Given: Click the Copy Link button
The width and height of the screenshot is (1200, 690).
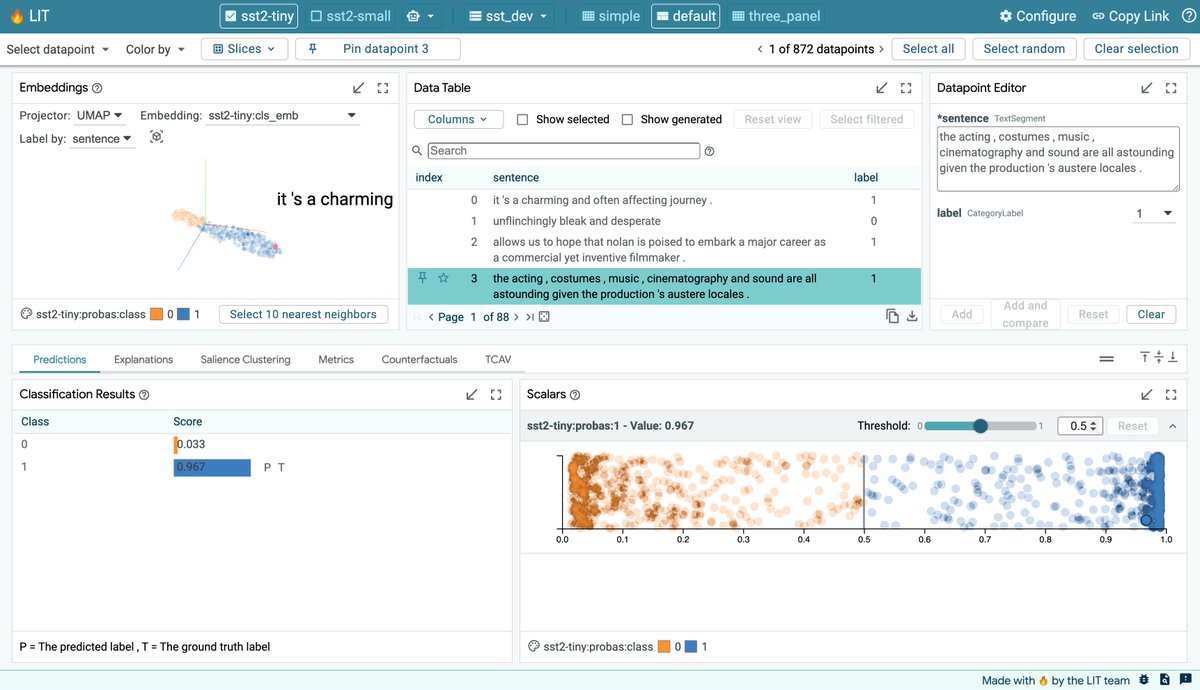Looking at the screenshot, I should [1130, 16].
